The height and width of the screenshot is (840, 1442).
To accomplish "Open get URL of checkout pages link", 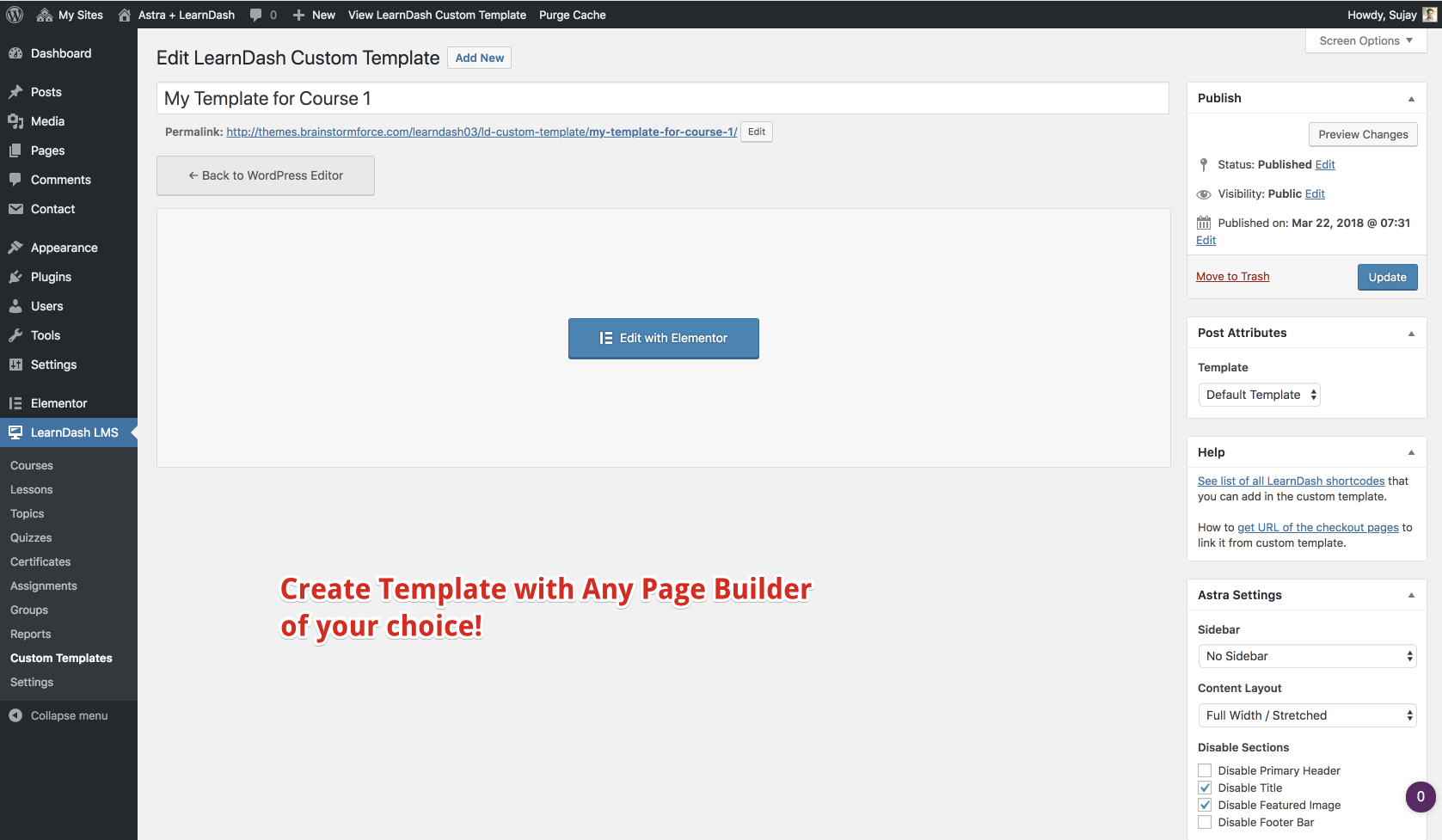I will [x=1318, y=527].
